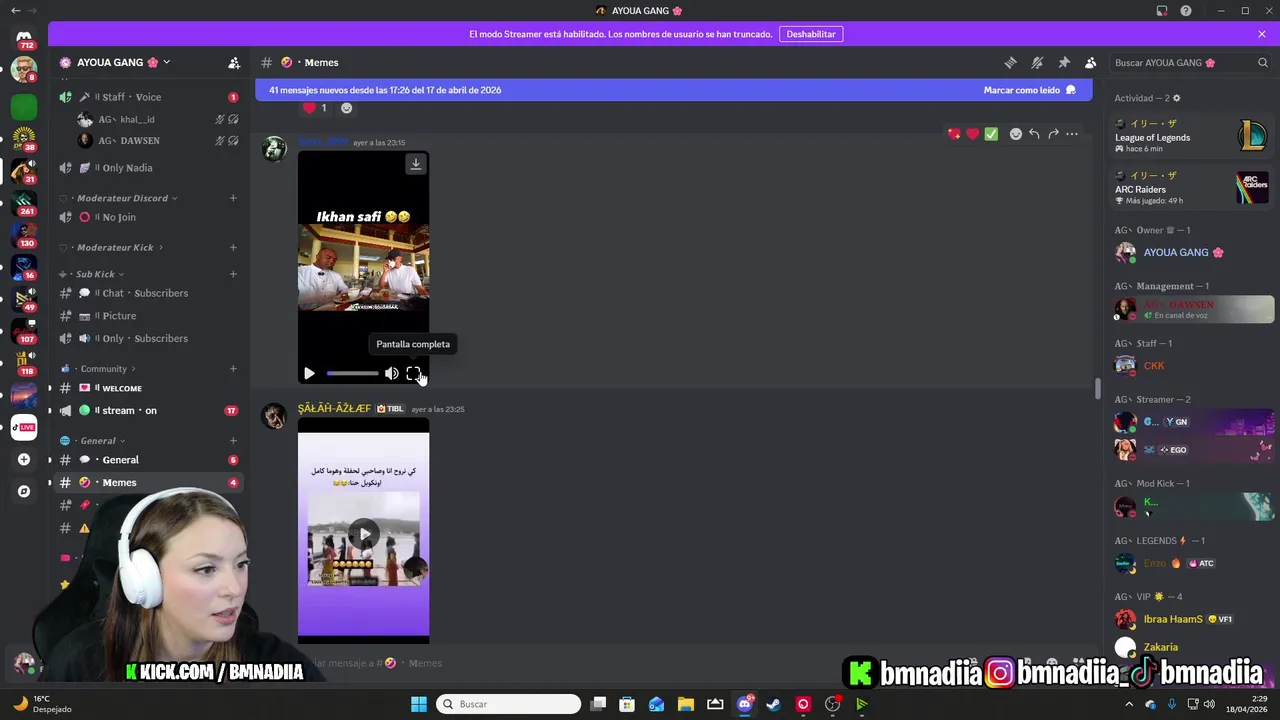
Task: Toggle the member list icon
Action: click(1091, 62)
